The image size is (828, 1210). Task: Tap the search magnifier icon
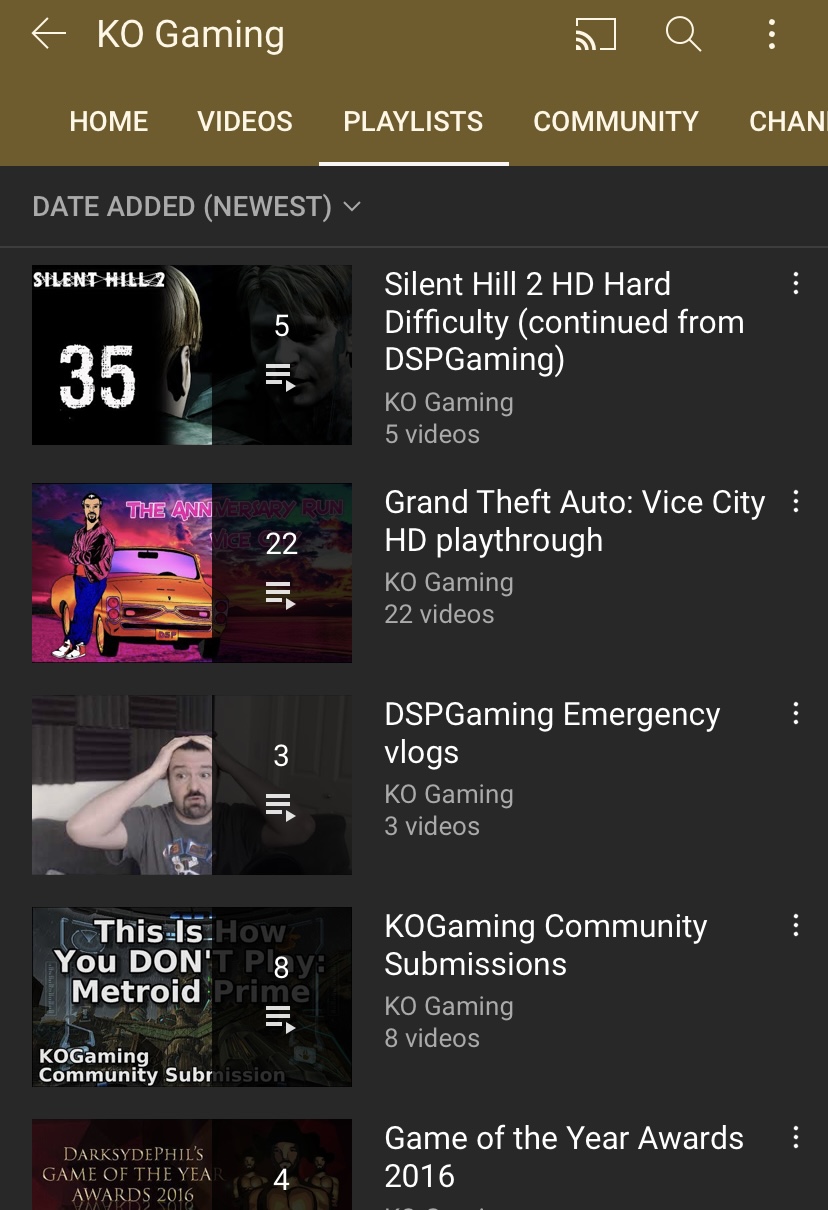(x=683, y=35)
